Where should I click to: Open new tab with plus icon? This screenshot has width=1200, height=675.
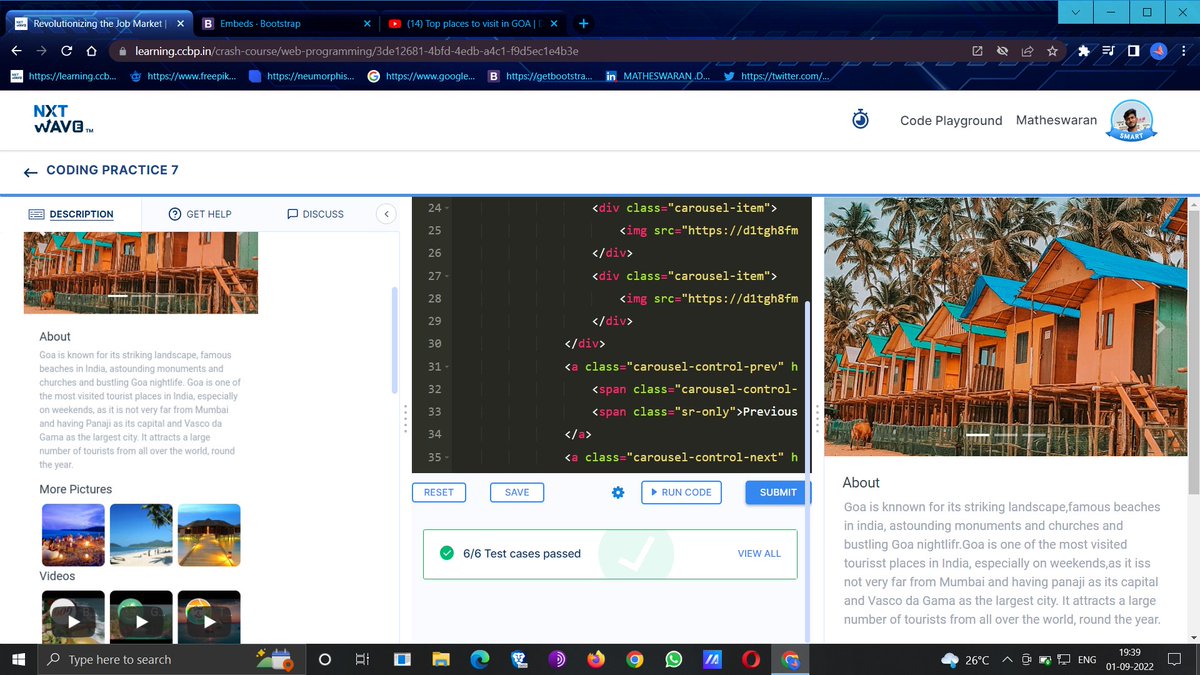(583, 23)
